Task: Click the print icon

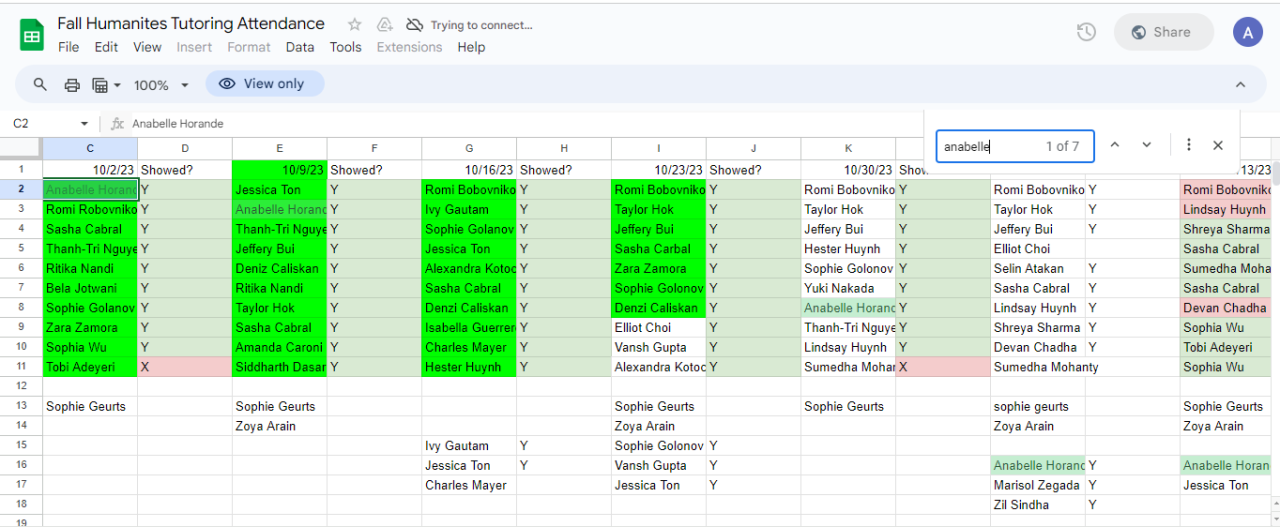Action: (x=72, y=85)
